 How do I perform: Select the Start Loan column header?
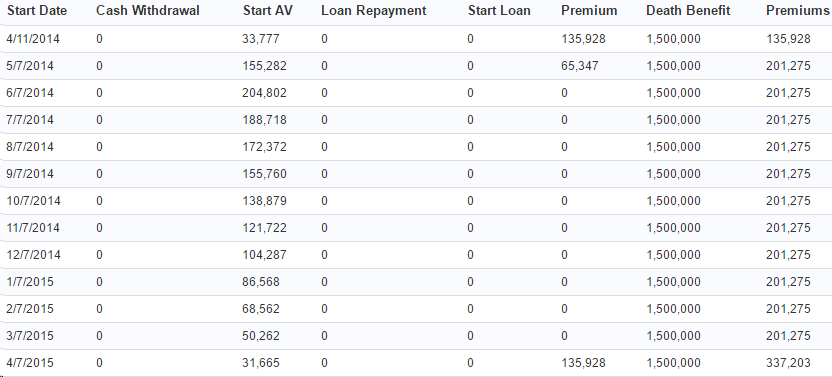coord(499,11)
